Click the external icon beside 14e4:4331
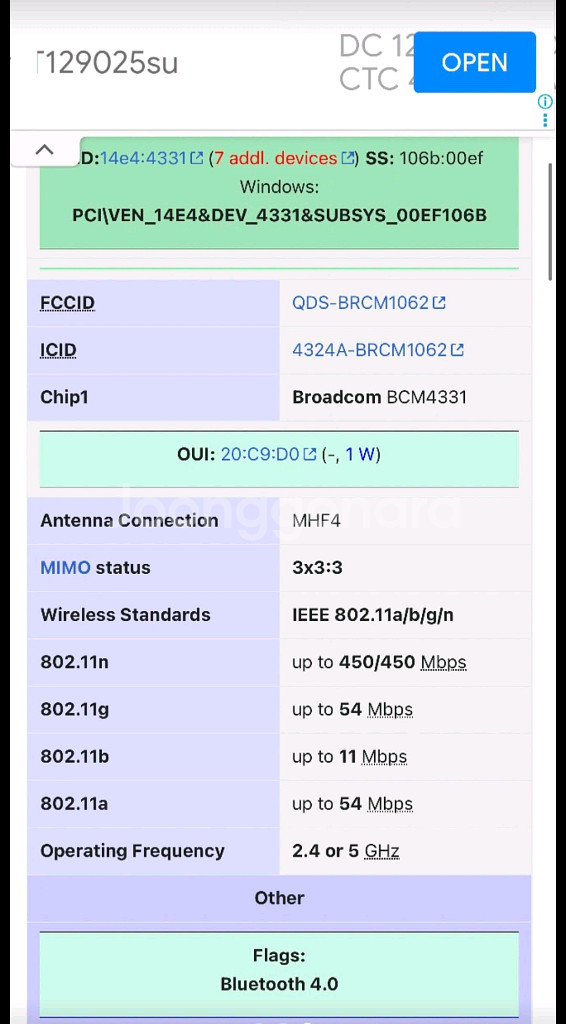566x1024 pixels. pos(197,158)
